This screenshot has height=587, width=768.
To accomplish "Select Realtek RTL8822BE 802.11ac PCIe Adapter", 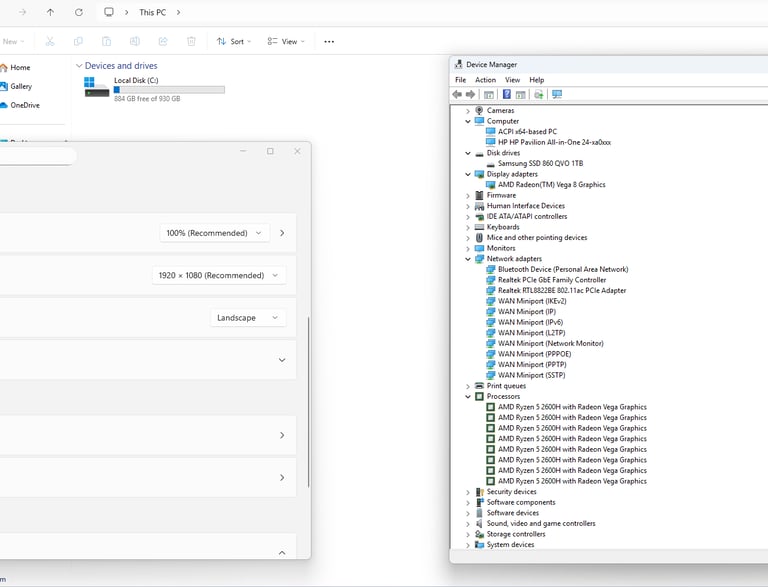I will (x=562, y=291).
